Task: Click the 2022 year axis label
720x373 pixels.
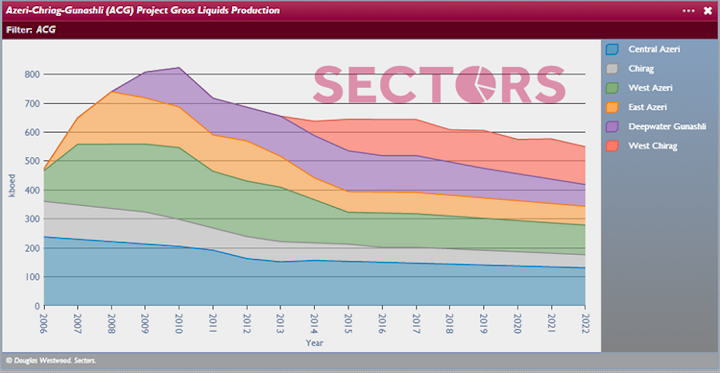Action: (x=585, y=323)
